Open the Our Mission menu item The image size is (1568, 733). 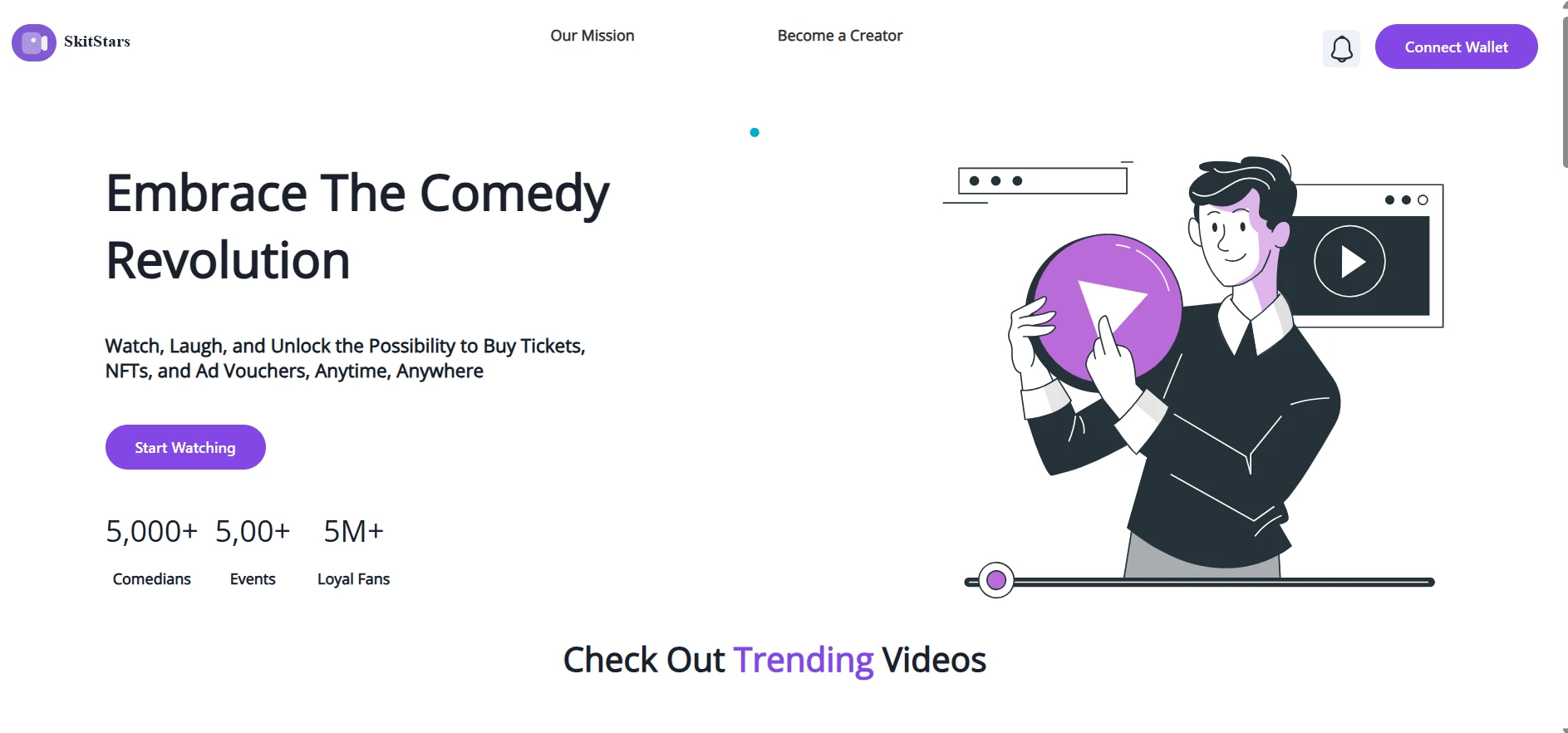592,36
